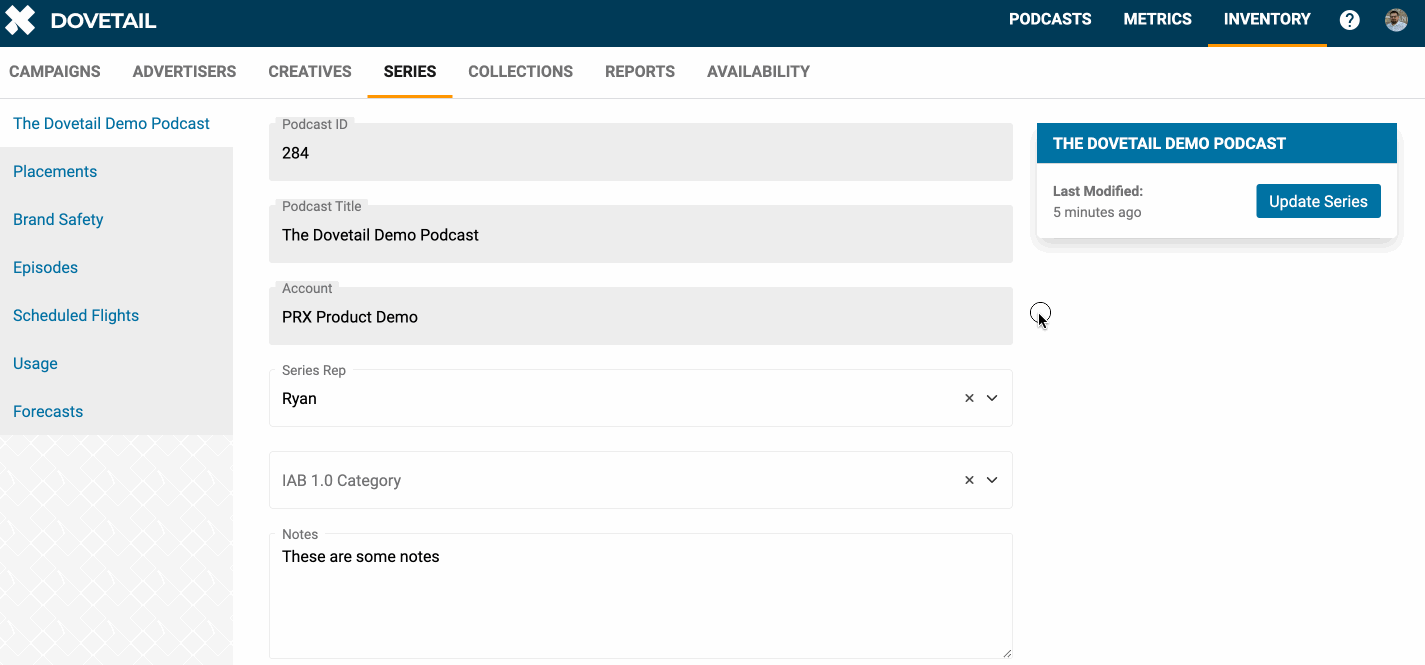1425x665 pixels.
Task: Select the Inventory menu
Action: click(1267, 19)
